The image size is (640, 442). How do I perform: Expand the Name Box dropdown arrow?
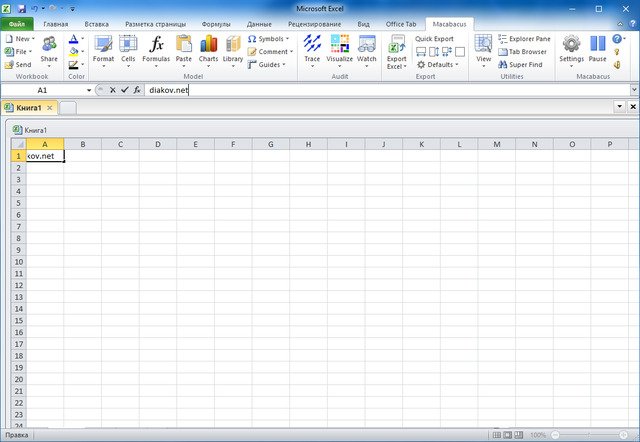89,90
